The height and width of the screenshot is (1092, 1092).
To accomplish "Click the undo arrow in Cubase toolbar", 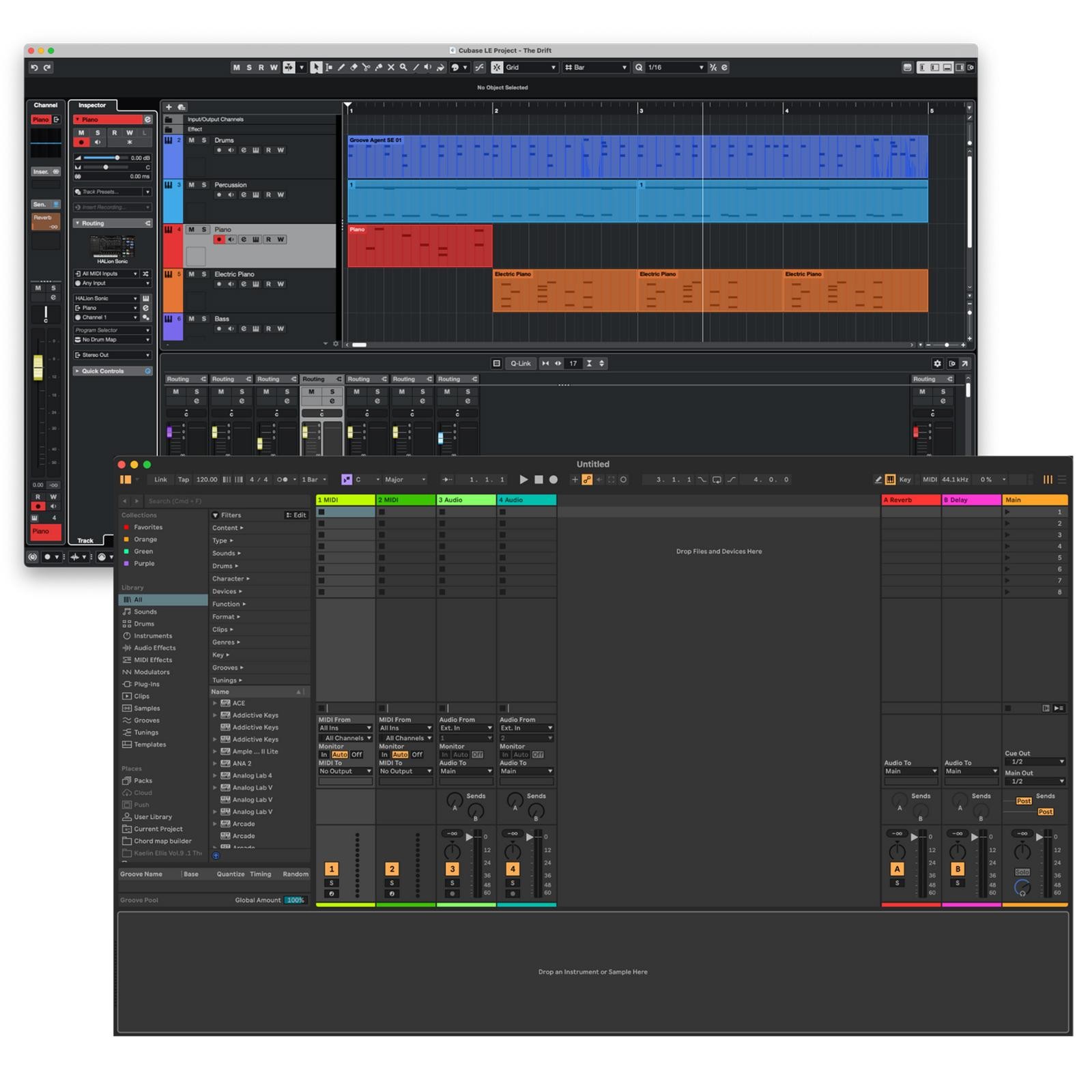I will click(x=34, y=68).
